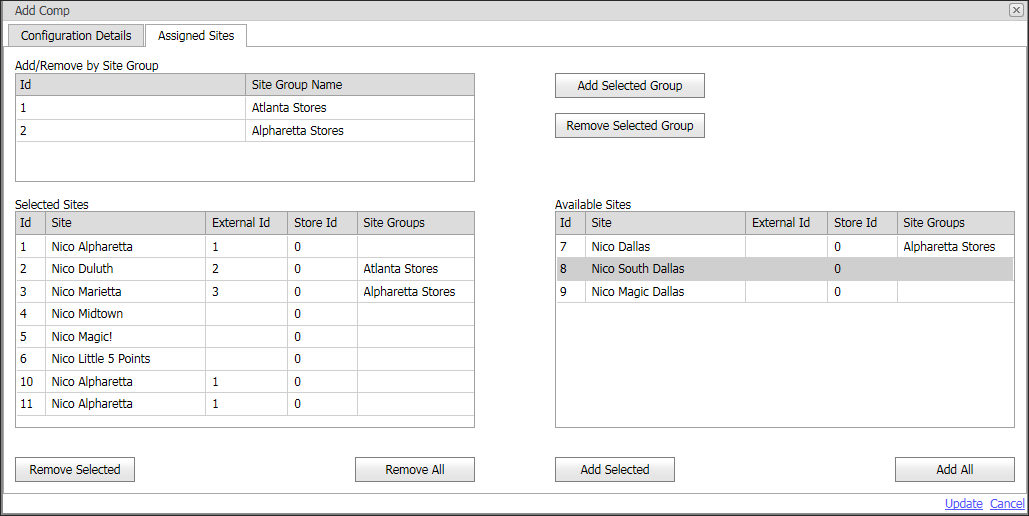The width and height of the screenshot is (1029, 516).
Task: Click Site column header in Available Sites
Action: coord(665,223)
